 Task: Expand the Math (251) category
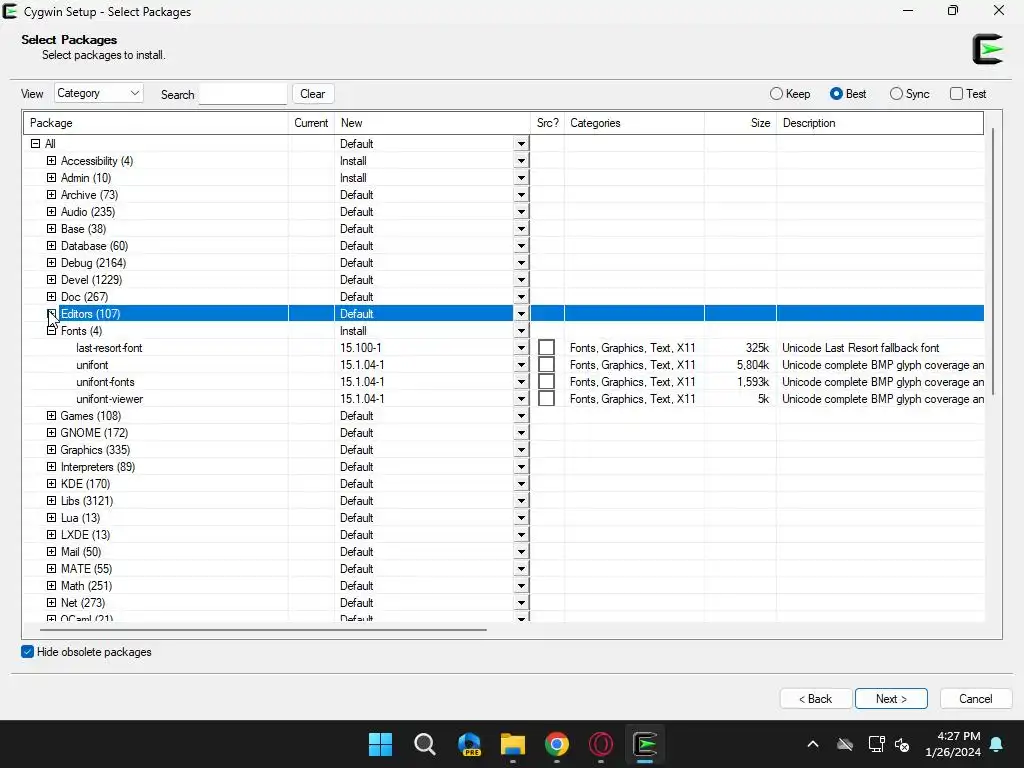(52, 585)
